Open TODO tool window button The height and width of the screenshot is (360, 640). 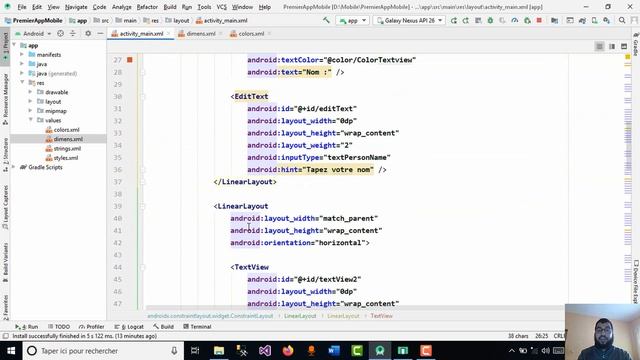click(x=59, y=327)
